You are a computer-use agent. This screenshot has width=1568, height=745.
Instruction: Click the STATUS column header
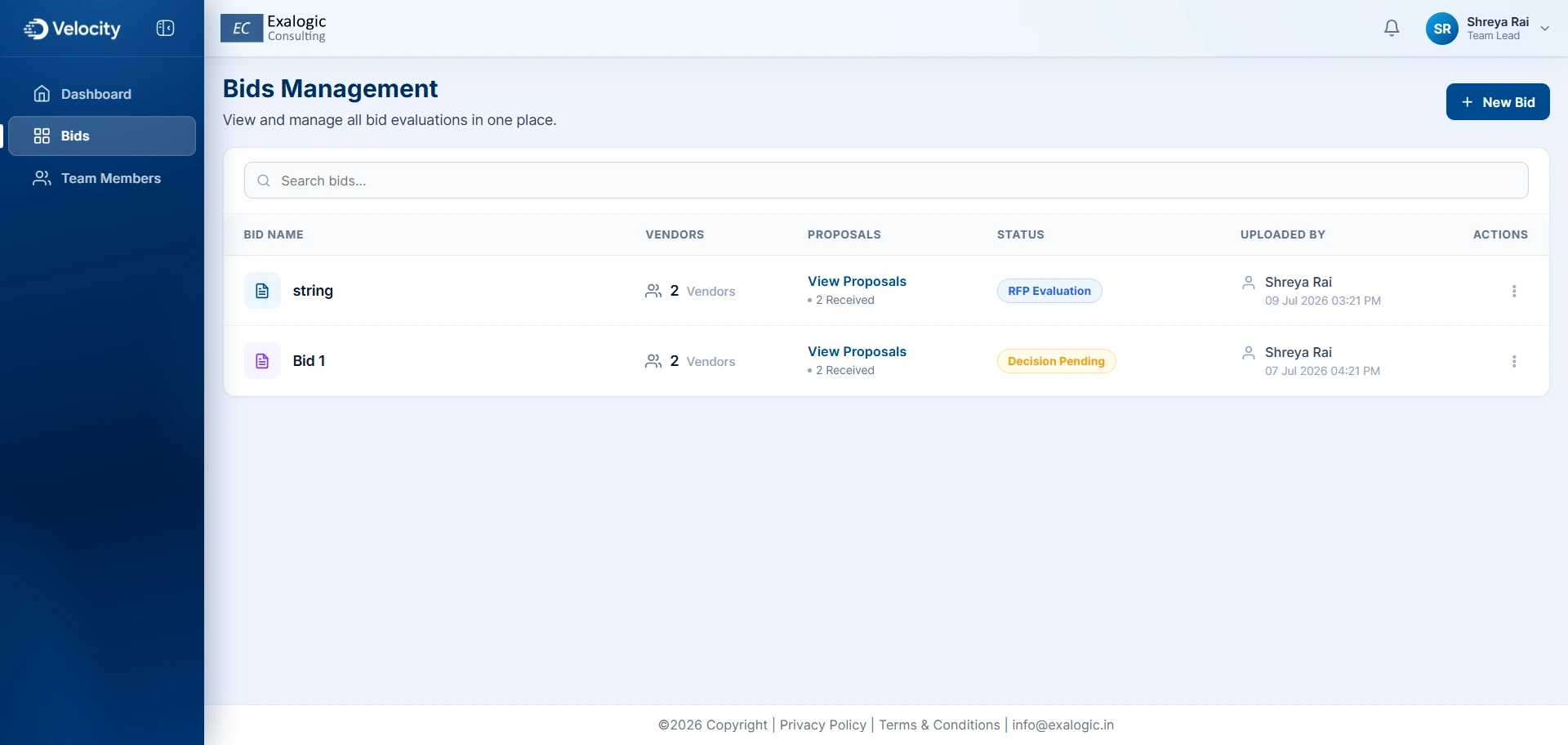1021,234
